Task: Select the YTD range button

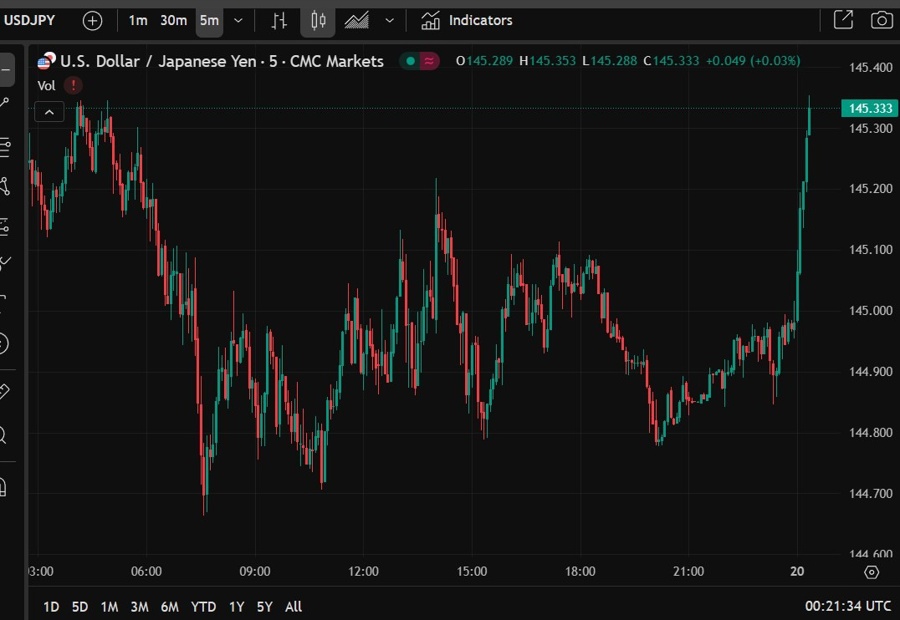Action: (x=203, y=607)
